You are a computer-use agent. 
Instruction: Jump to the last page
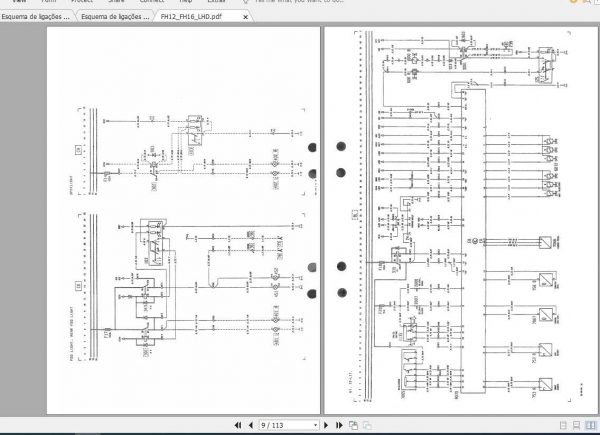339,425
